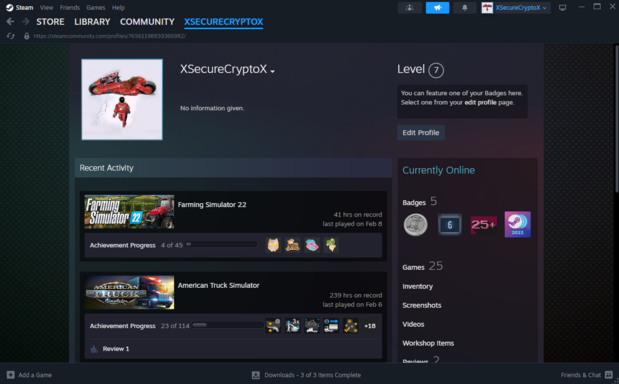Expand the XSecureCryptoX profile name dropdown arrow
The image size is (619, 384).
pyautogui.click(x=272, y=71)
